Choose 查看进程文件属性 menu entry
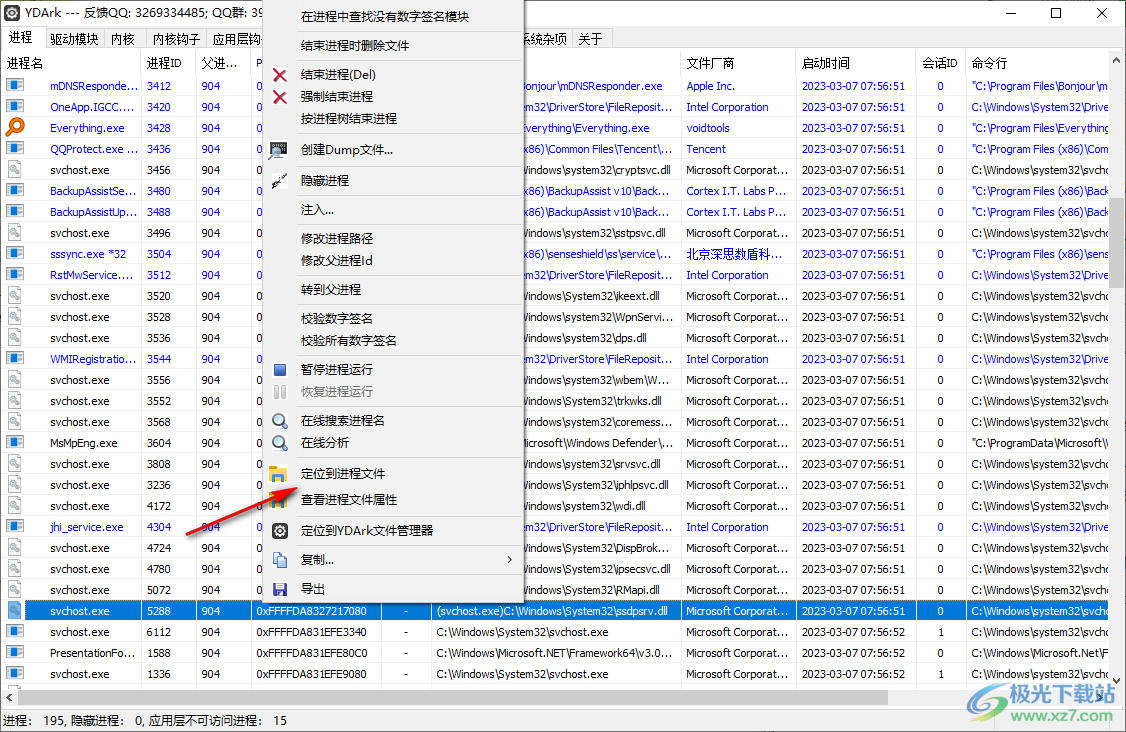 [x=349, y=500]
